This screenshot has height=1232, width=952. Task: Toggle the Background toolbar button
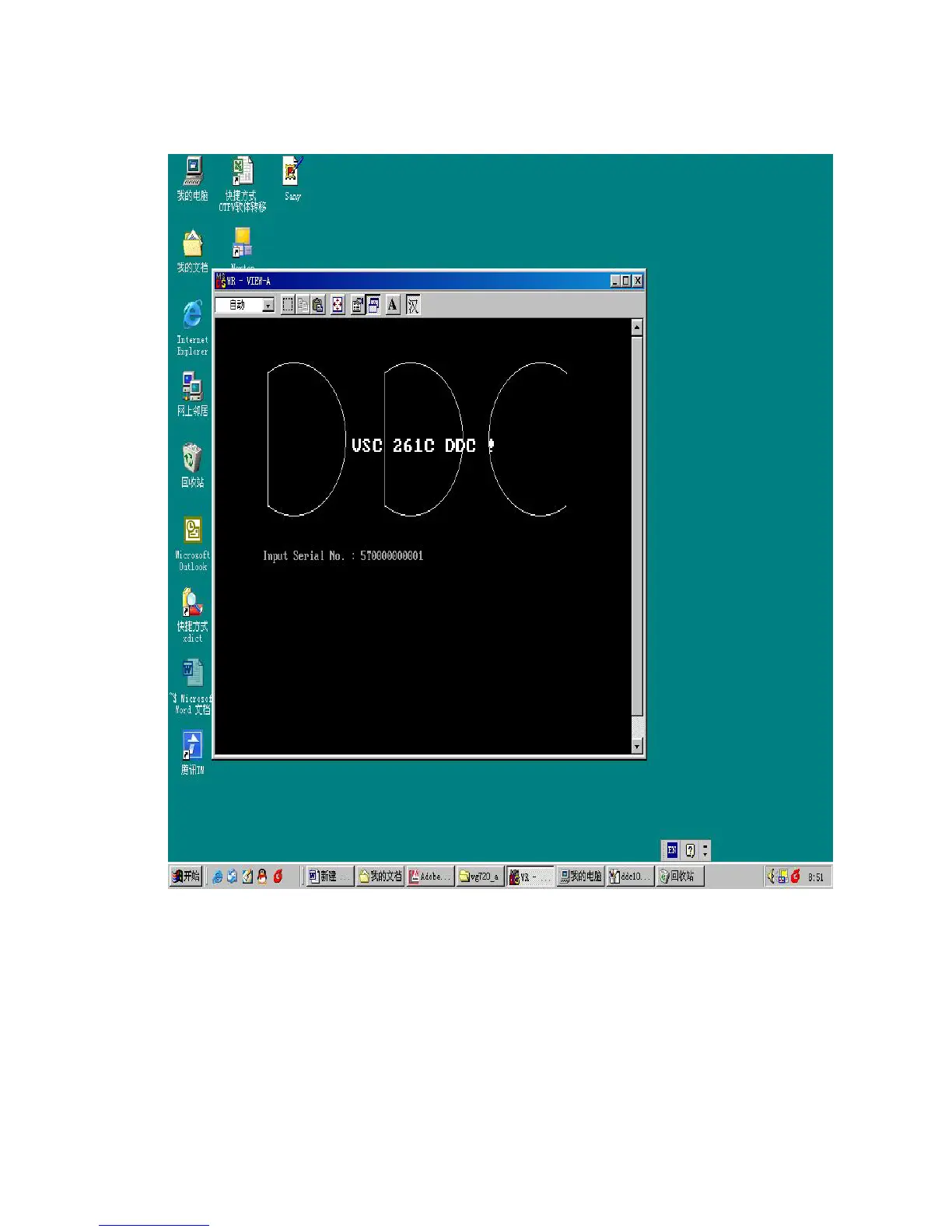click(373, 305)
